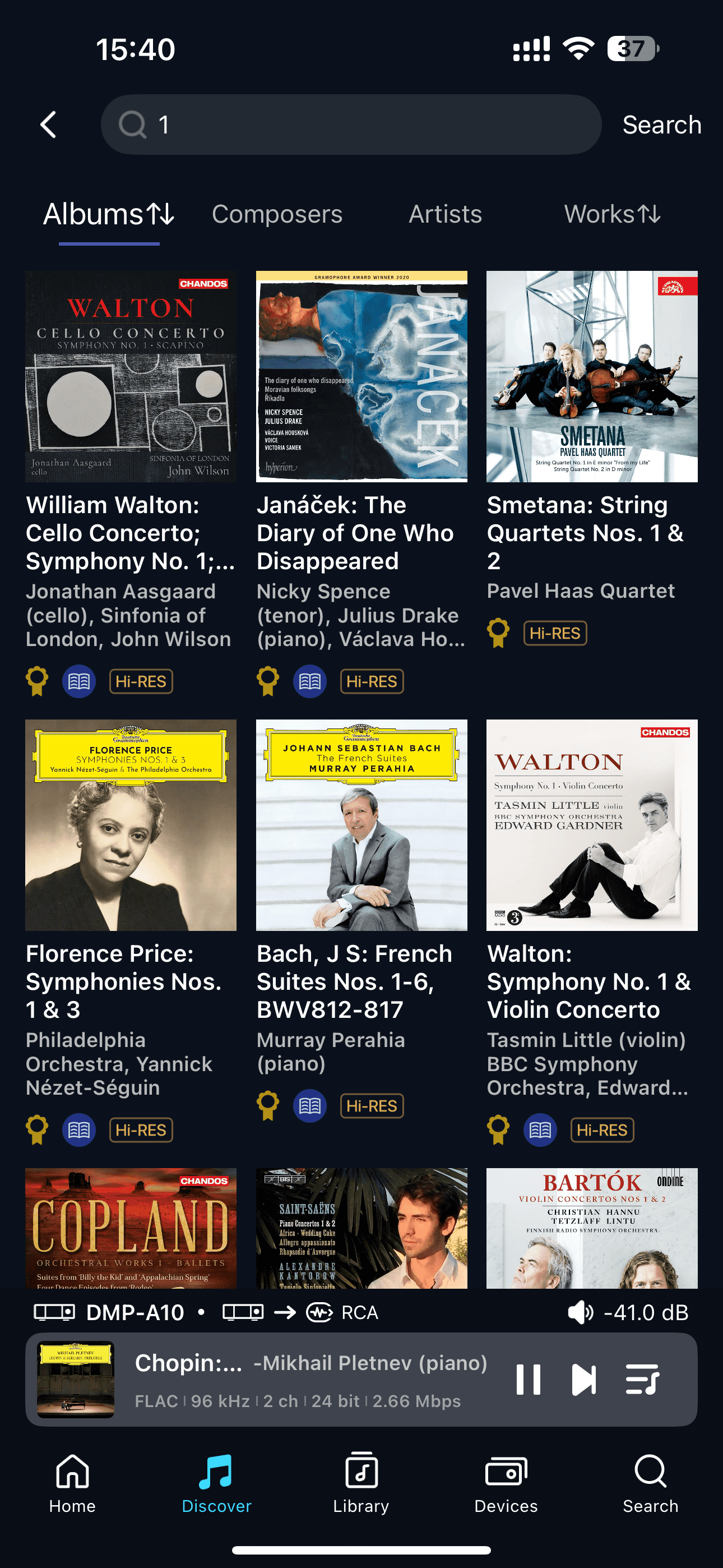This screenshot has width=723, height=1568.
Task: Open the Janáček album cover thumbnail
Action: pos(361,376)
